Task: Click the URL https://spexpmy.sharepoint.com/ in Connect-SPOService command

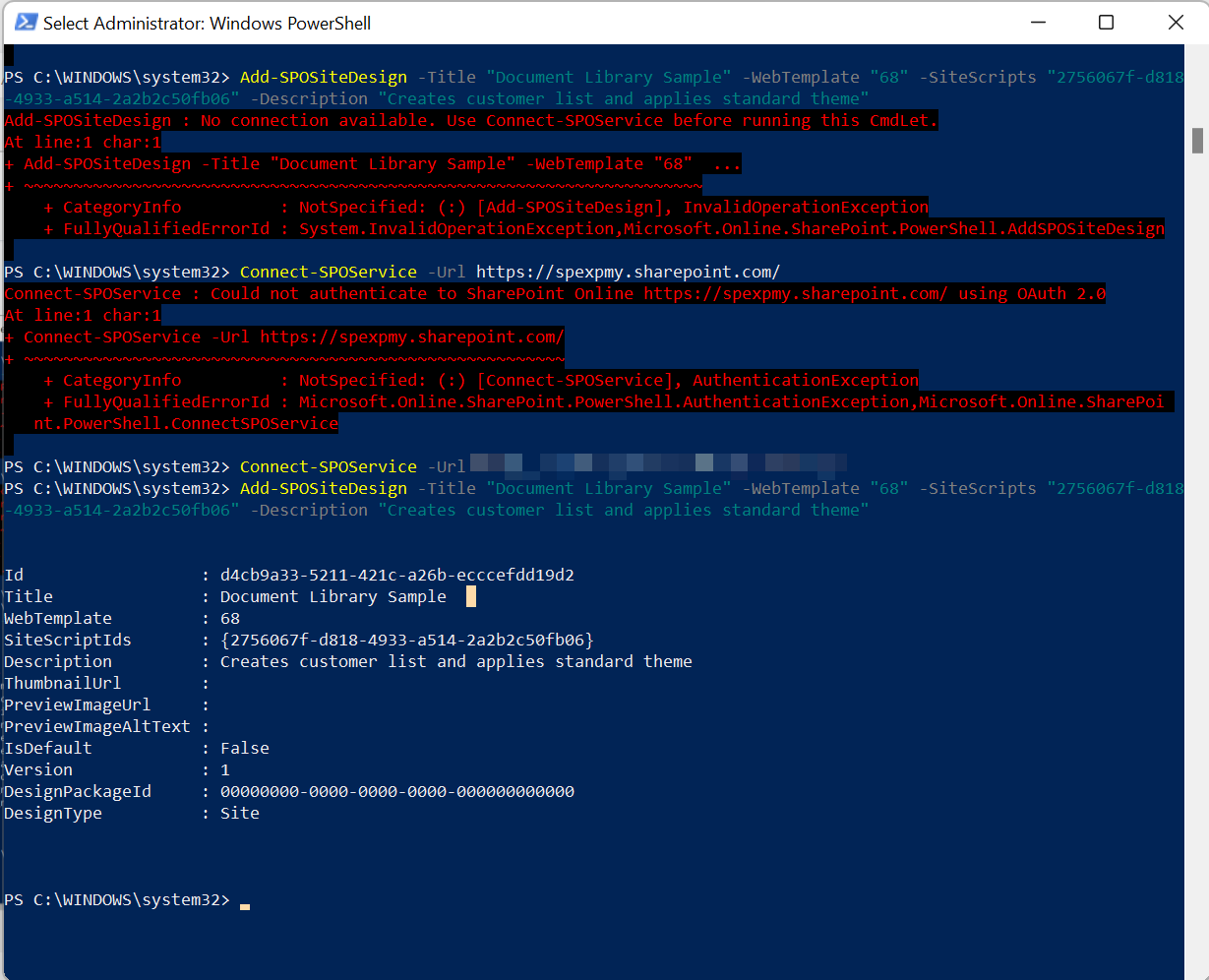Action: click(629, 272)
